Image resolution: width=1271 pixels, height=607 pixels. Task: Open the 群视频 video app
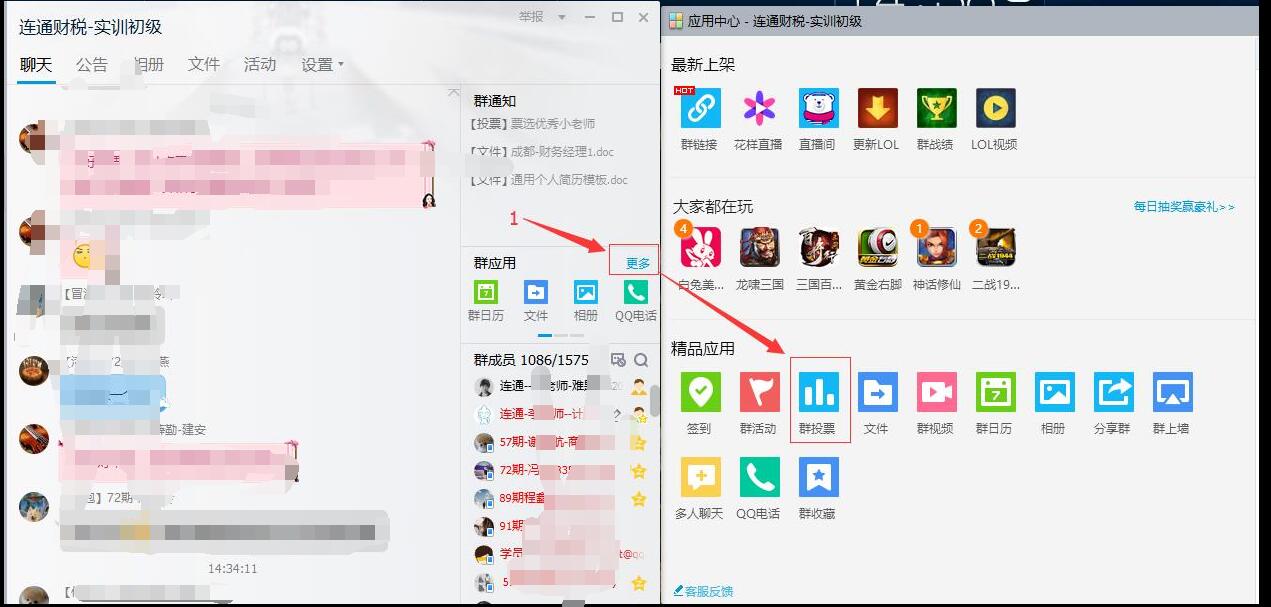[936, 392]
